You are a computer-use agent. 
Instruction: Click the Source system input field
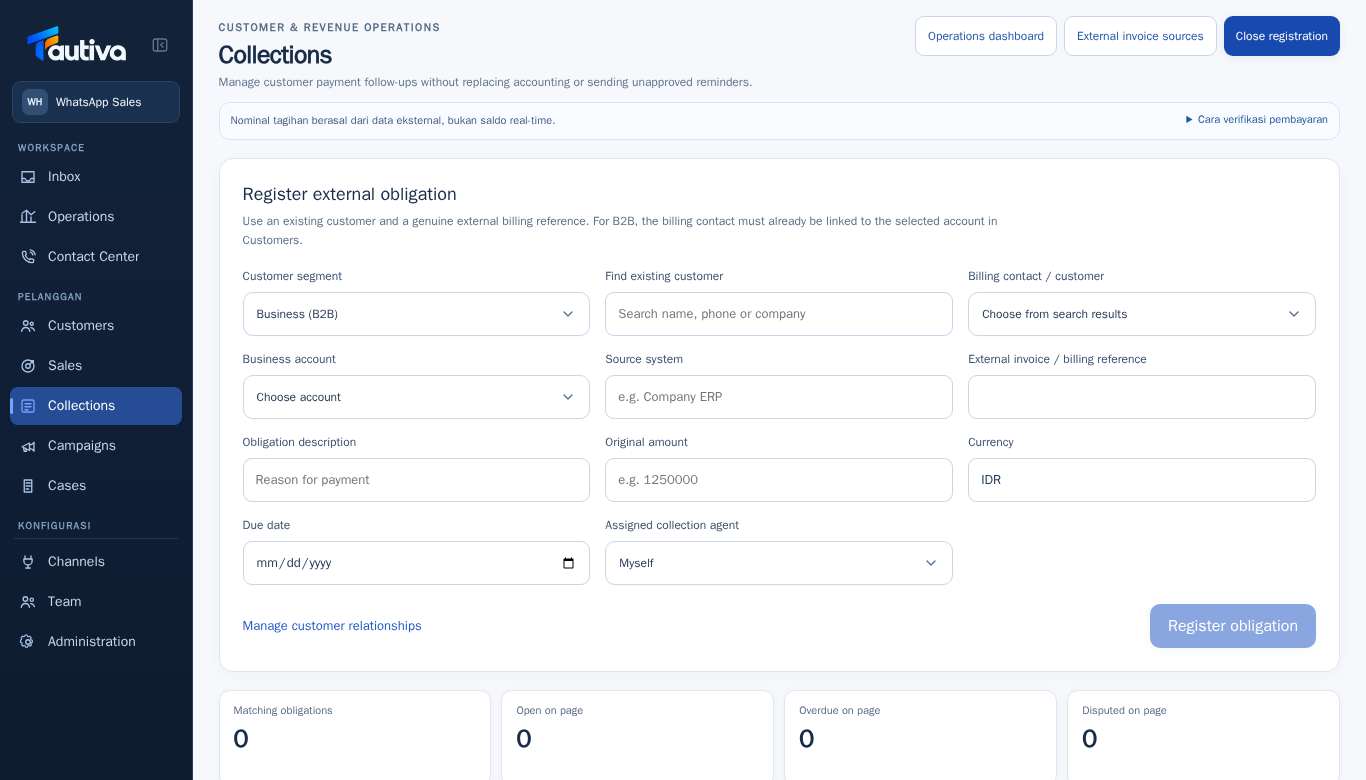click(778, 397)
